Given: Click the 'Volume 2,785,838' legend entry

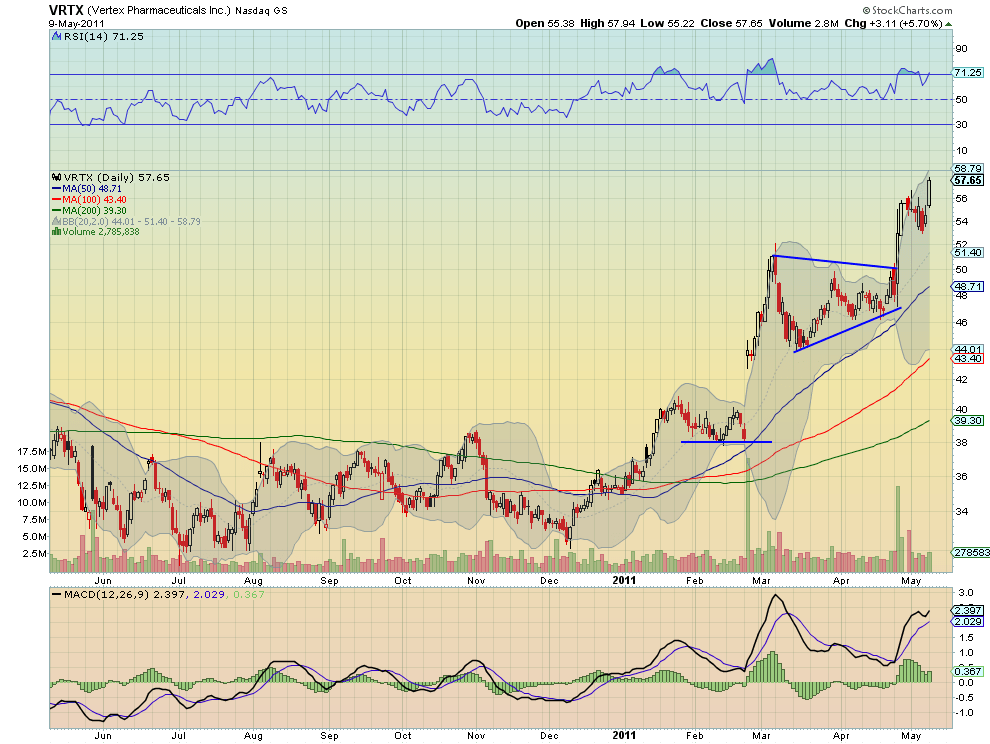Looking at the screenshot, I should tap(100, 232).
